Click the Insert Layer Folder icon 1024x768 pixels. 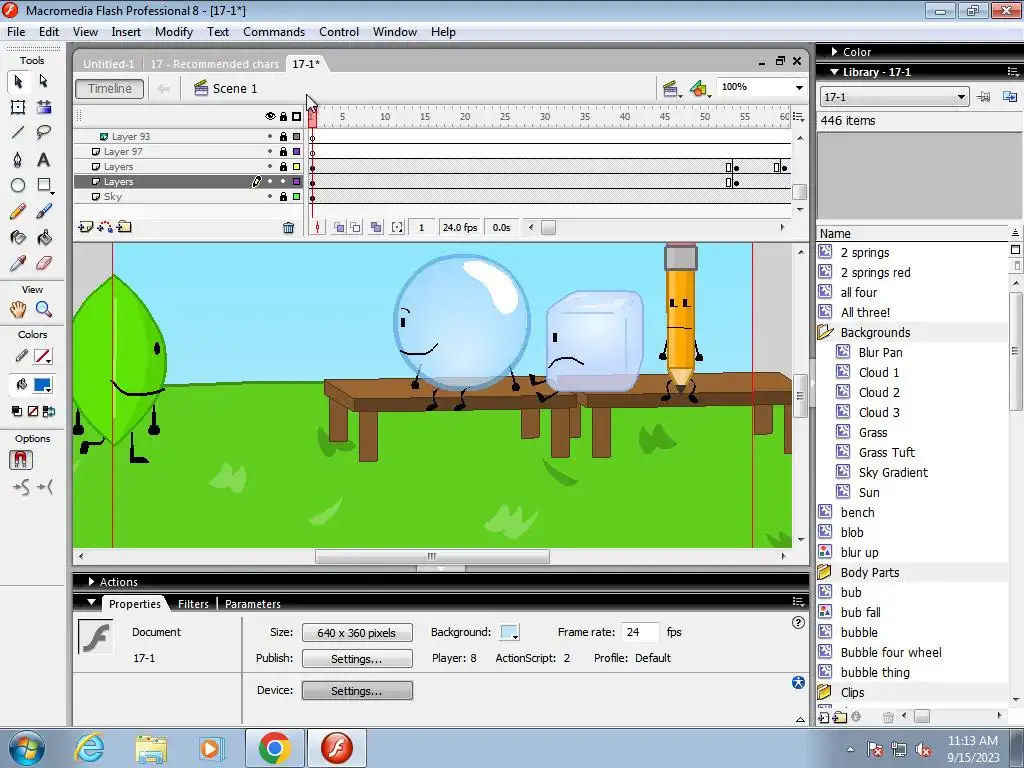[124, 227]
